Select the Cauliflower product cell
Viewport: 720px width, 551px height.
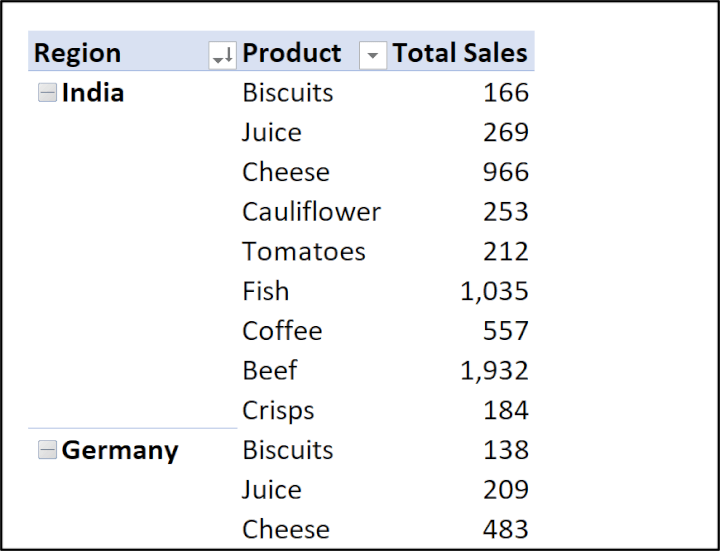point(311,212)
